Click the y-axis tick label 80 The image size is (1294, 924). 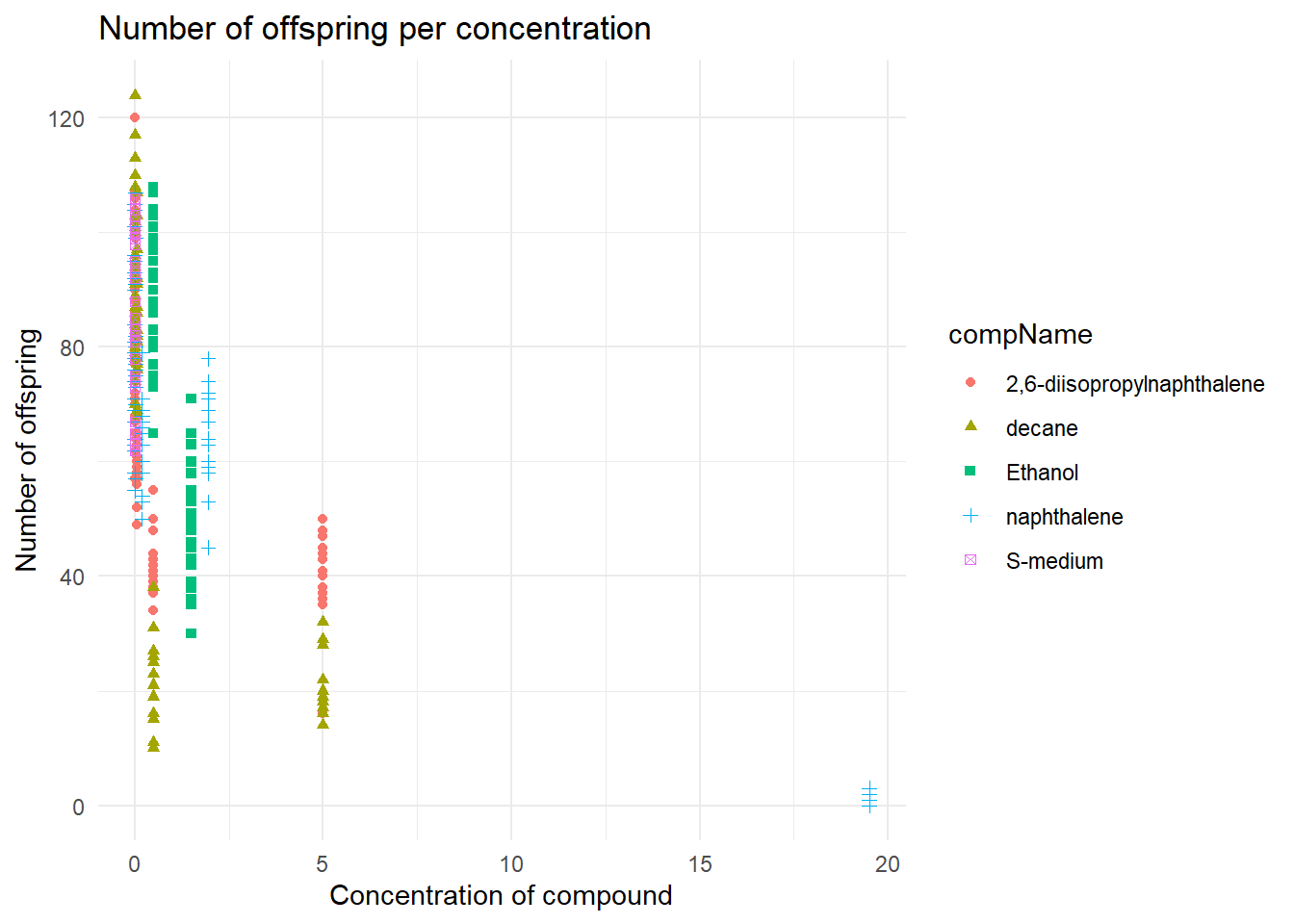[x=71, y=347]
